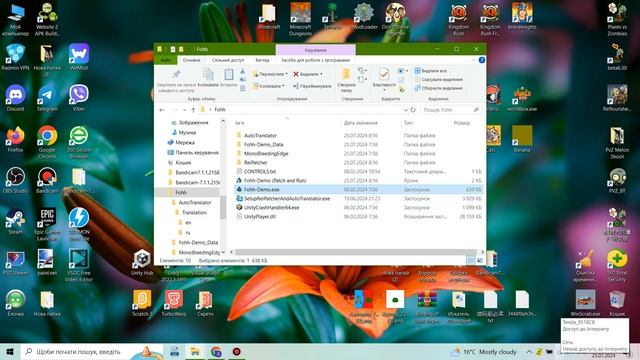The image size is (640, 360).
Task: Open the File tab in Explorer
Action: 165,60
